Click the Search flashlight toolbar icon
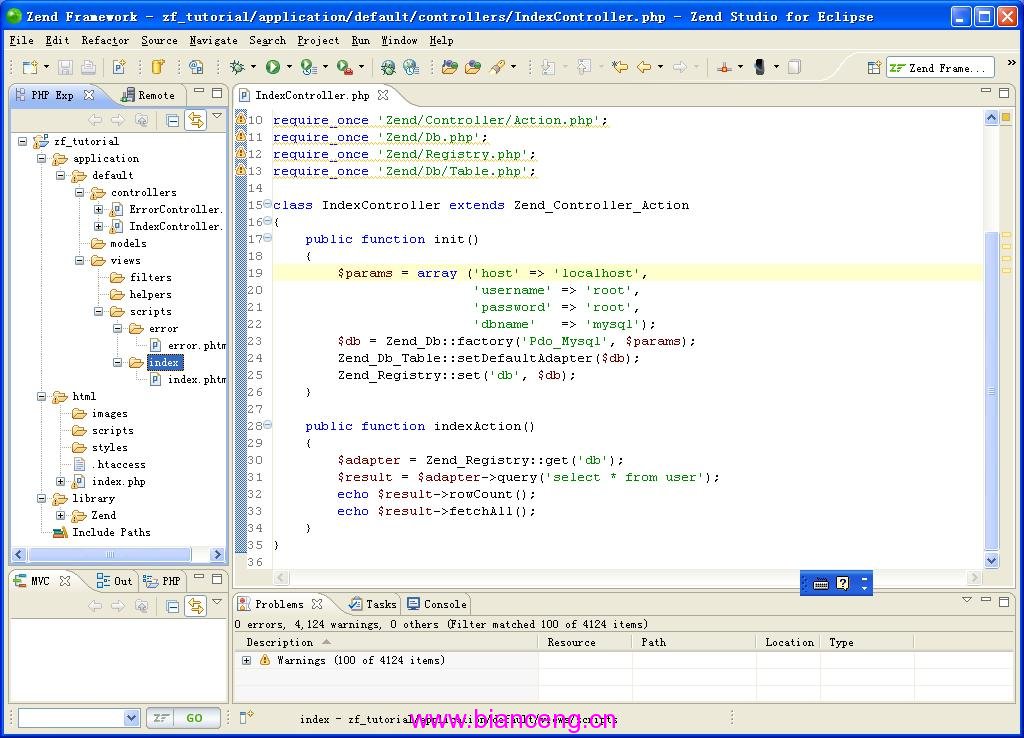The height and width of the screenshot is (738, 1024). point(498,67)
